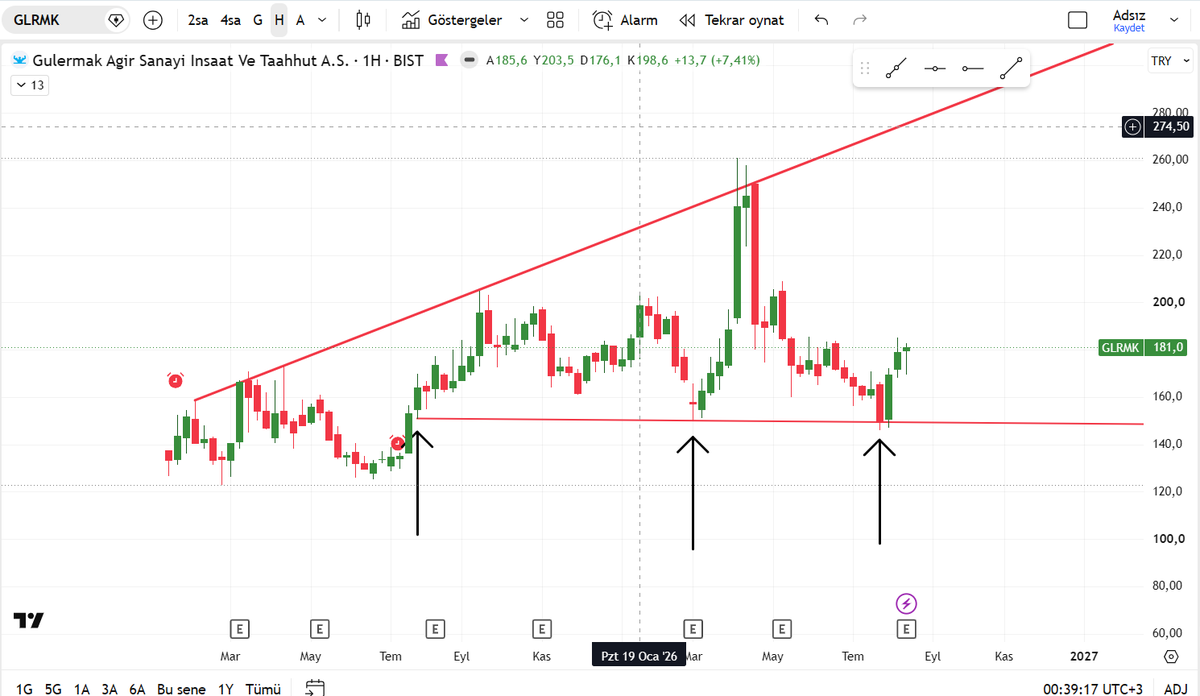Open the Adsız layout name menu
1200x696 pixels.
1129,15
